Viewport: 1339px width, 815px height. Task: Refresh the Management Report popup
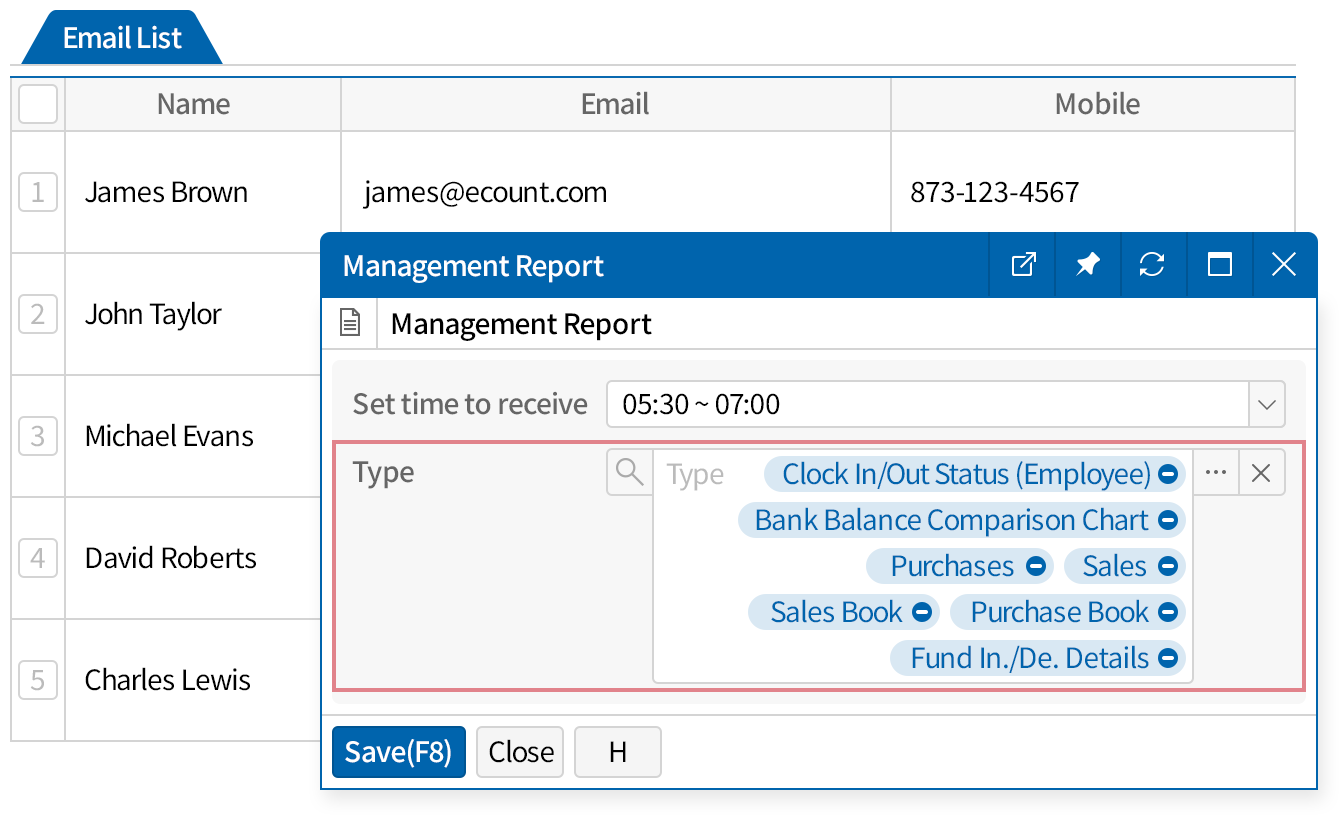1152,265
